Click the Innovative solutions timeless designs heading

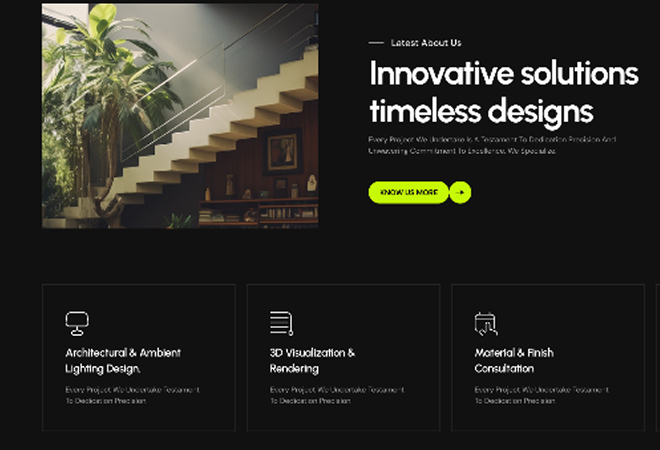(504, 93)
